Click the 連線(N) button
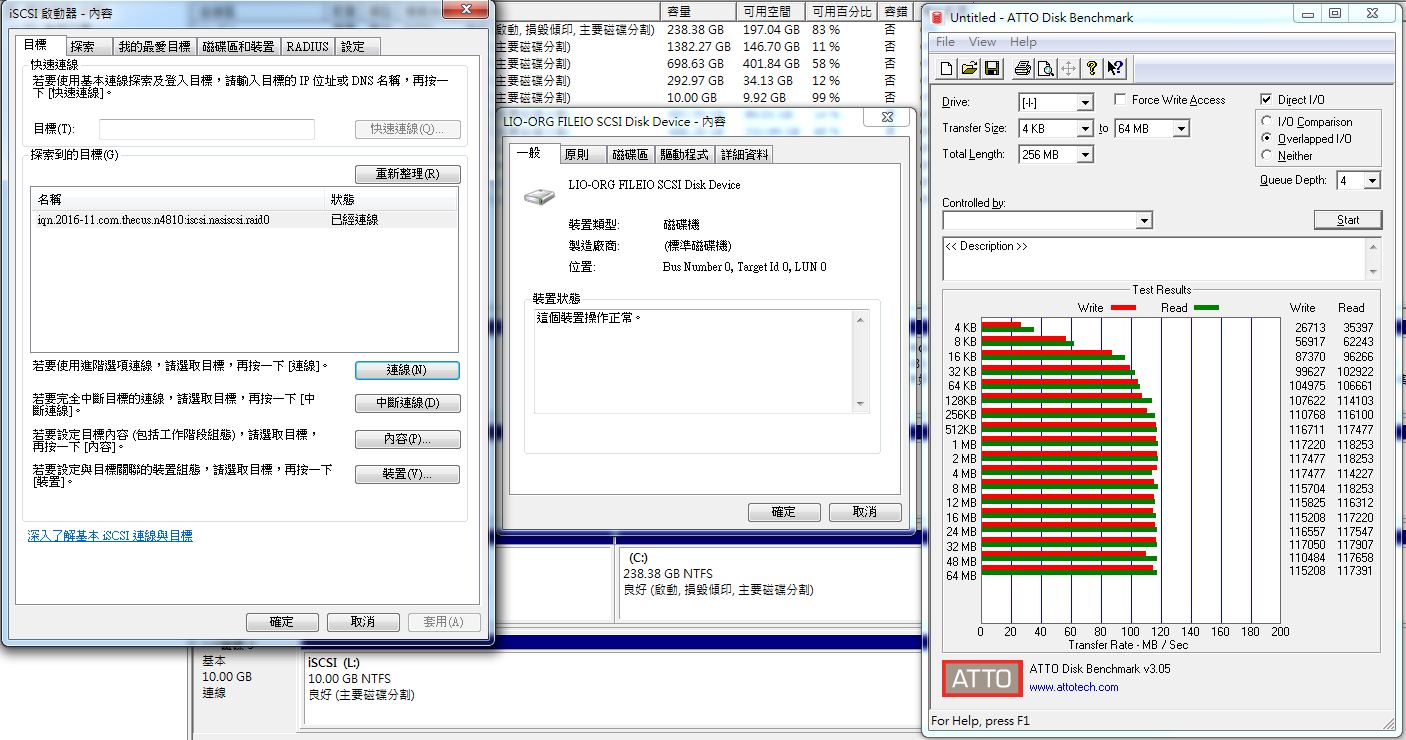Viewport: 1406px width, 740px height. pos(407,370)
